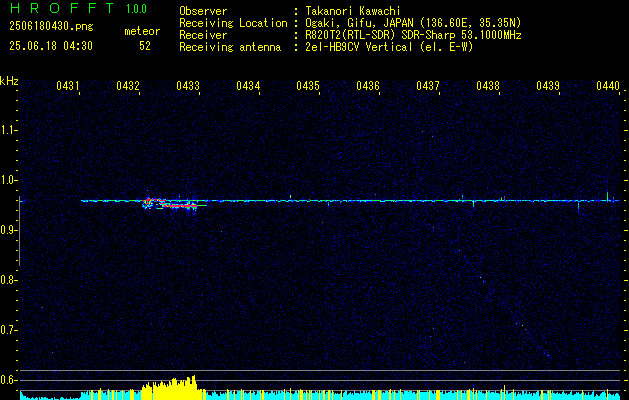Click the Receiving antenna label

230,47
